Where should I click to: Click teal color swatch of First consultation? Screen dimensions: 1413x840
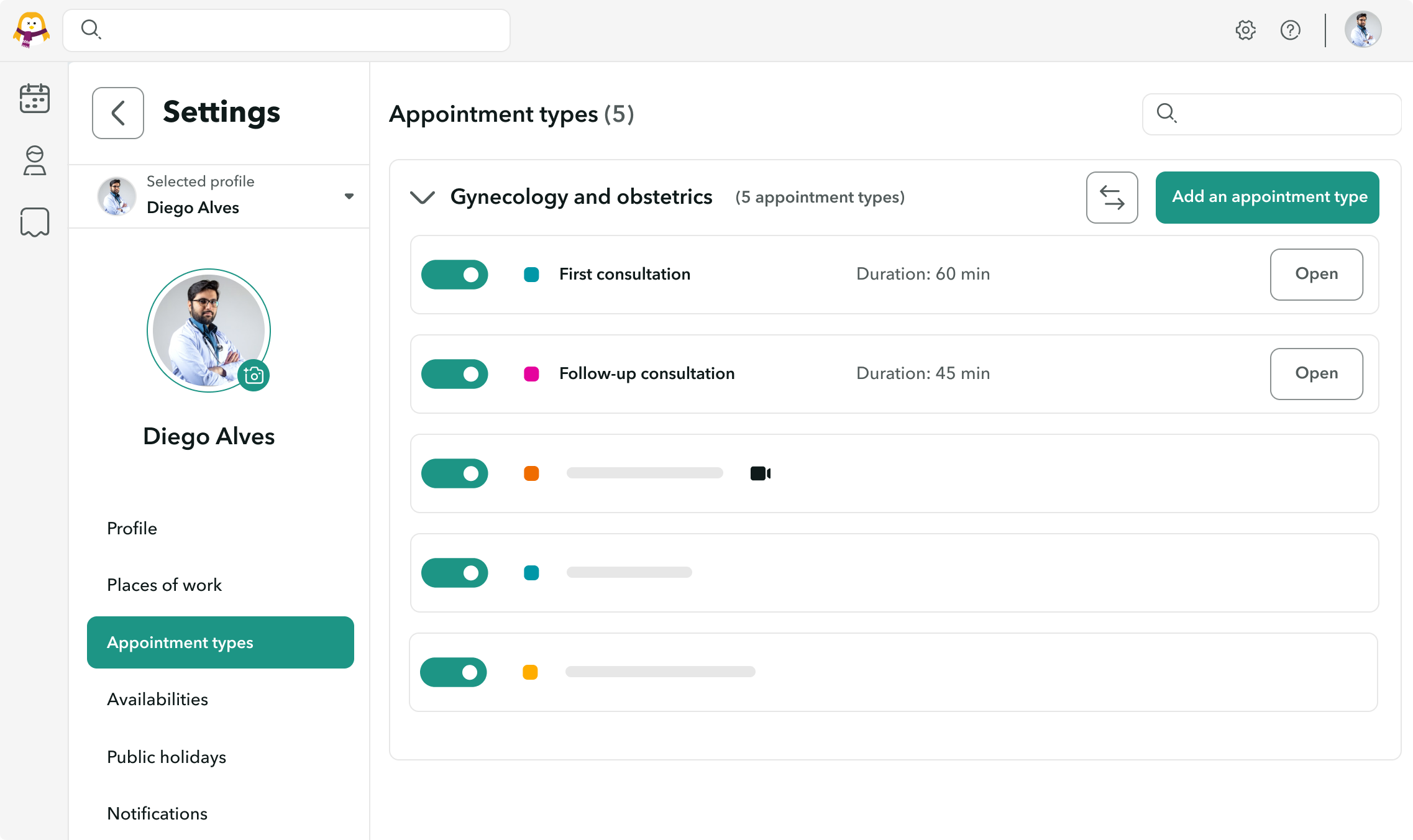[531, 275]
